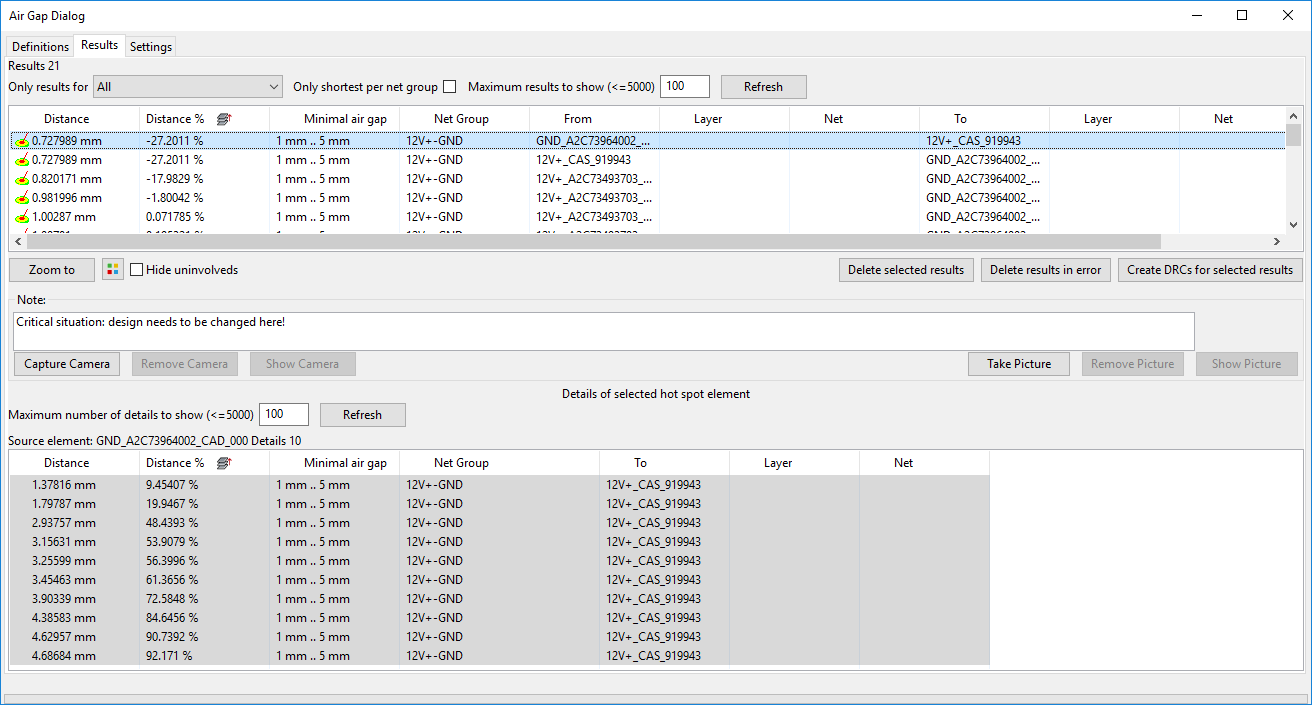
Task: Switch to the Definitions tab
Action: coord(41,47)
